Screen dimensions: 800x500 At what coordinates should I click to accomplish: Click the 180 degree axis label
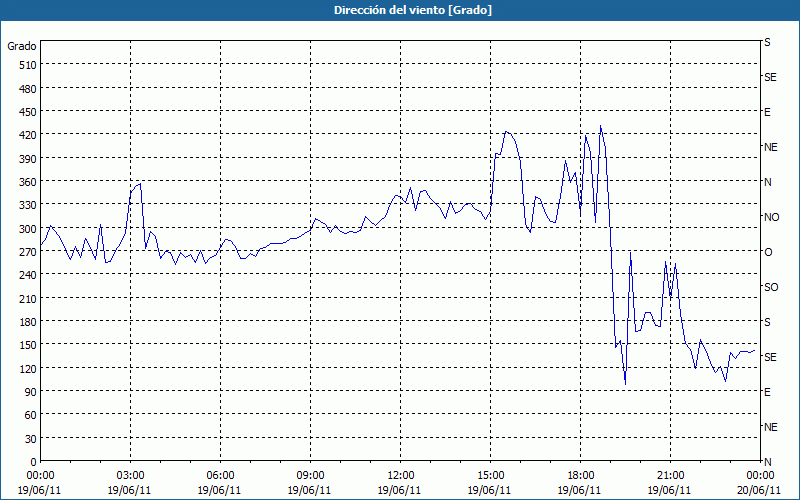[28, 322]
